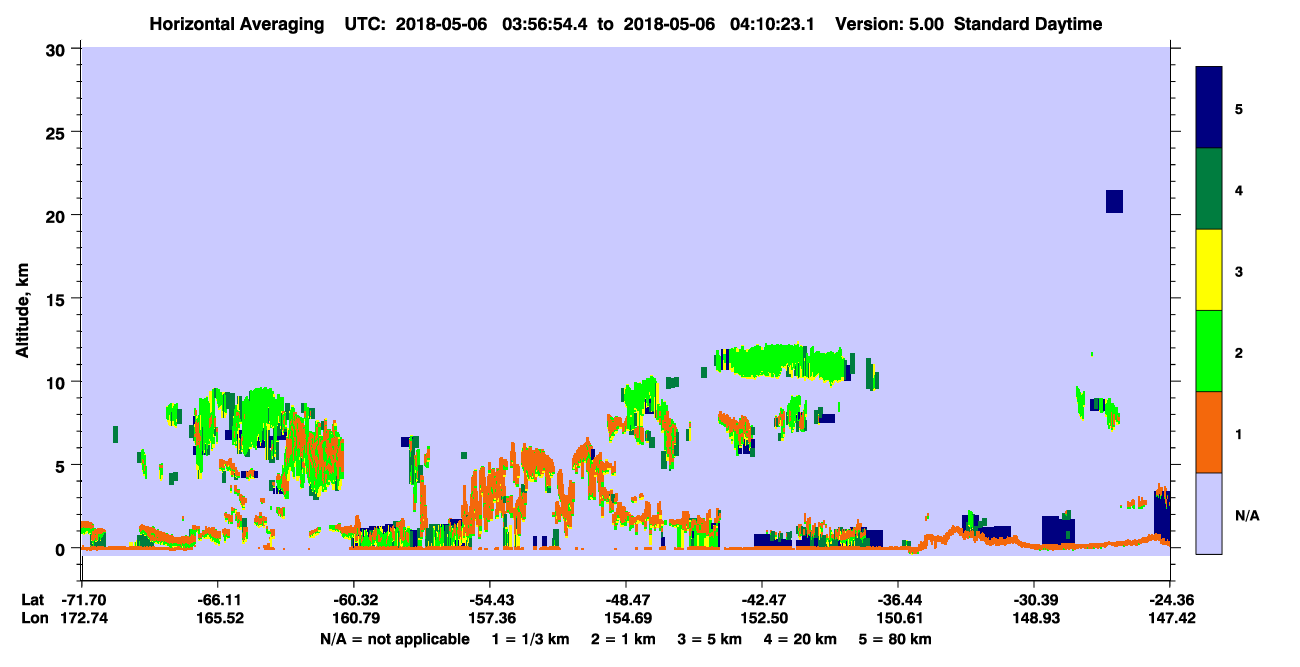Click latitude value '-54.43'
1300x667 pixels.
coord(489,599)
